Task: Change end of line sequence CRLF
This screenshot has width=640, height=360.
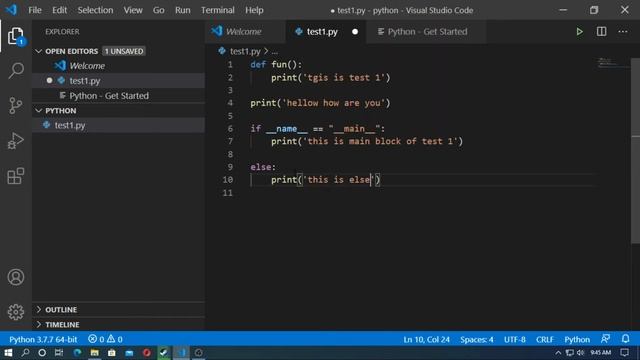Action: 544,339
